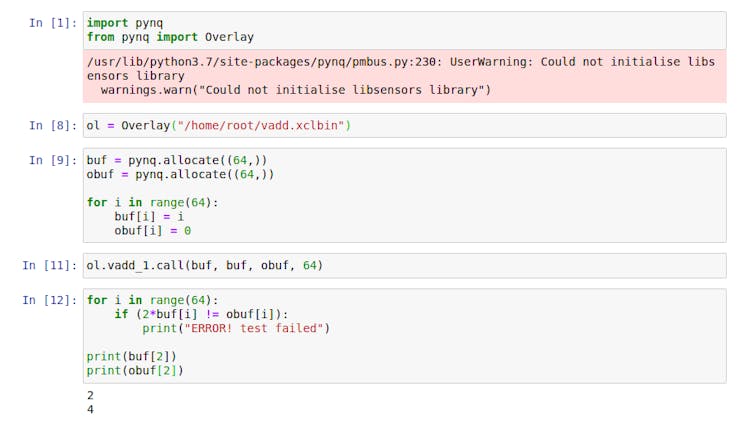Click the import cell In [1] code area

(x=404, y=30)
